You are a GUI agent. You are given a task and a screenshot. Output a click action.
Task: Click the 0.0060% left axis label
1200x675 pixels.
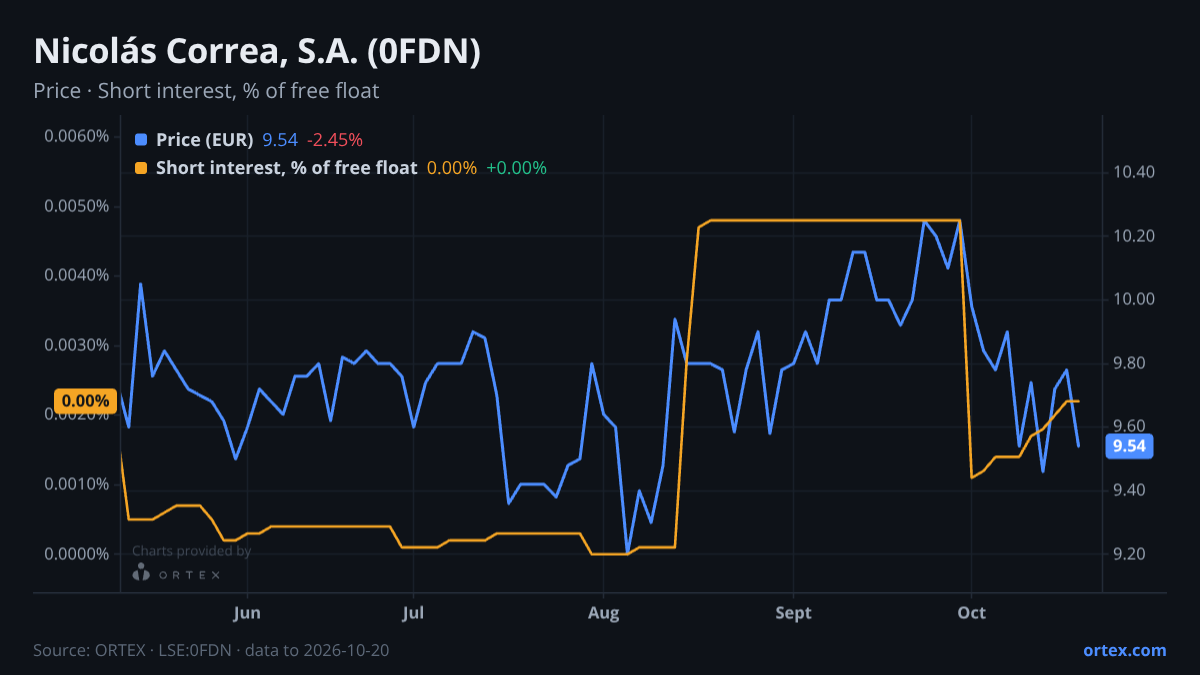(77, 136)
